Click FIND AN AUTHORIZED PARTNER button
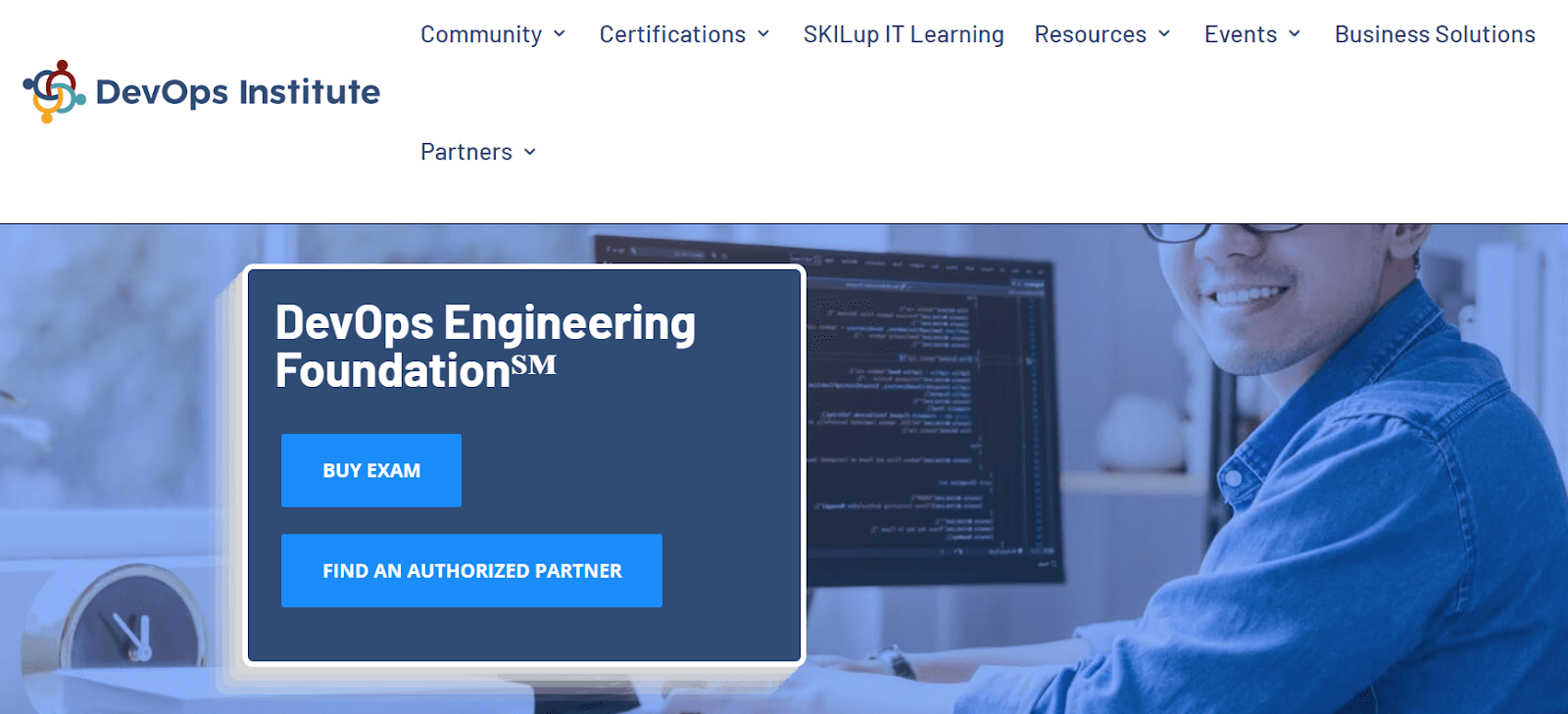 coord(471,570)
